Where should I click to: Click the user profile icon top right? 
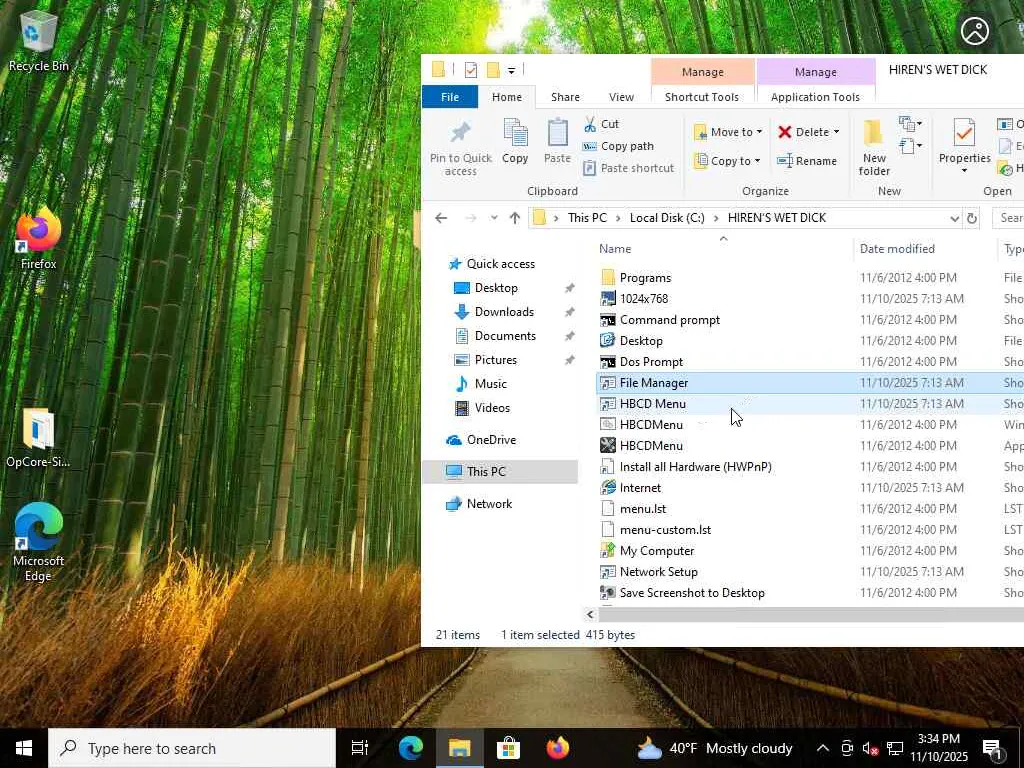974,31
